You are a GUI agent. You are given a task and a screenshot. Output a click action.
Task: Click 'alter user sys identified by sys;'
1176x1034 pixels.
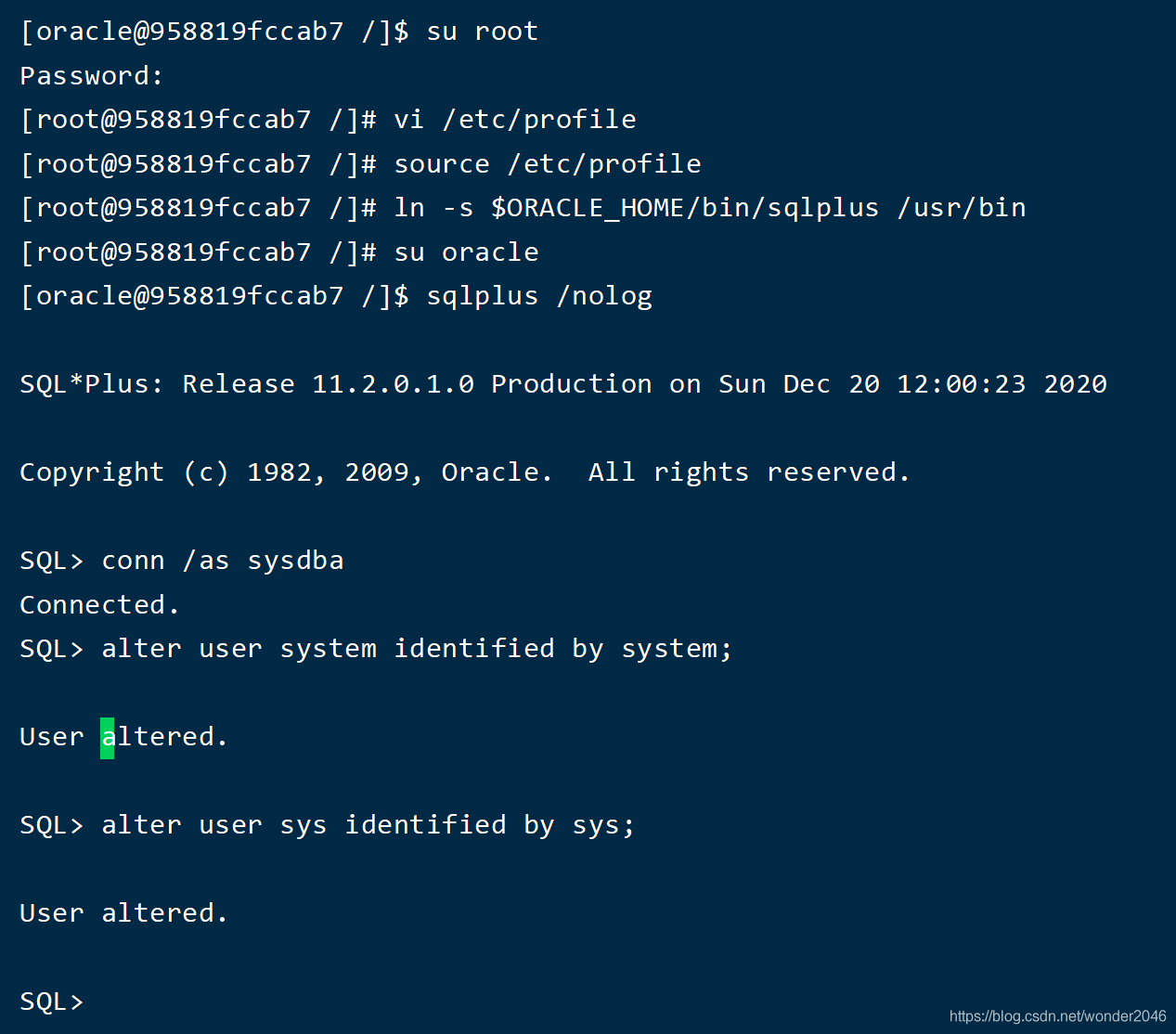[368, 825]
